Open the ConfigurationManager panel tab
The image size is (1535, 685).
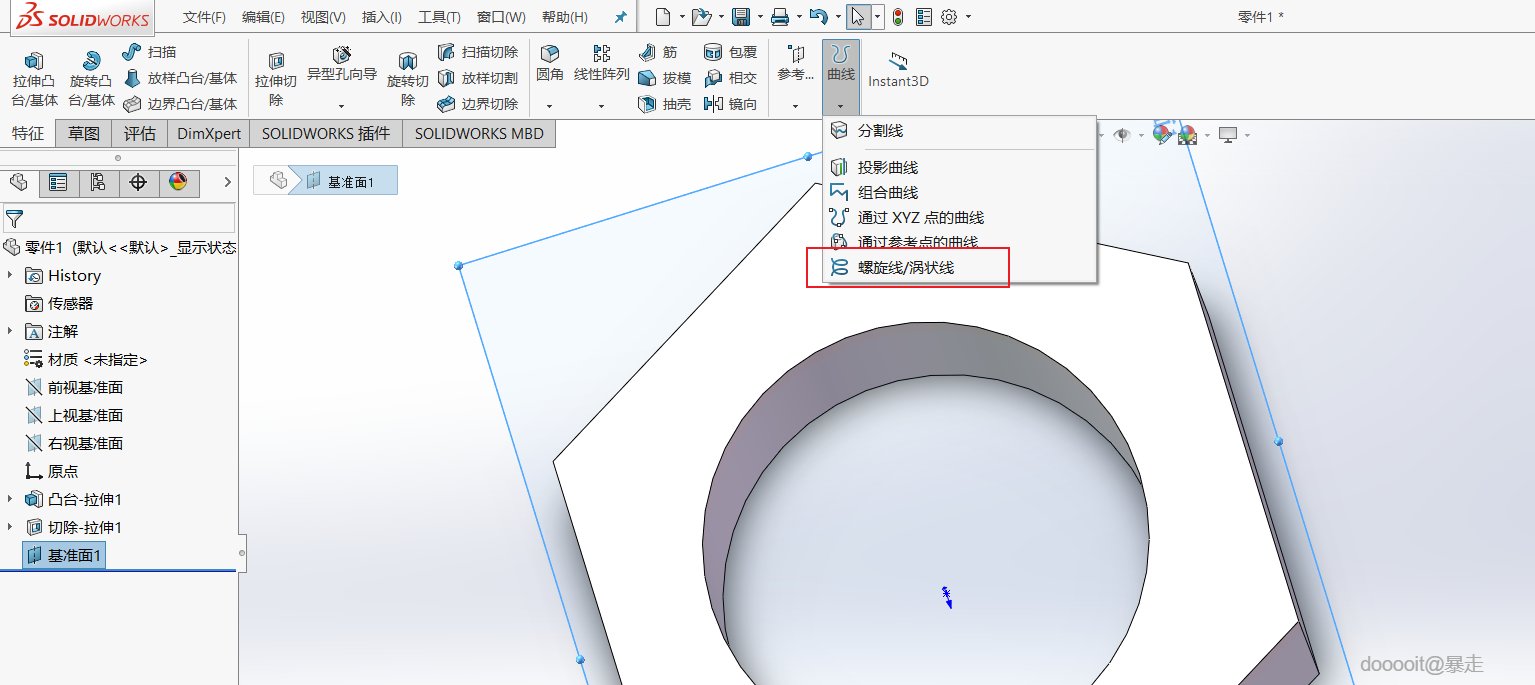point(98,182)
